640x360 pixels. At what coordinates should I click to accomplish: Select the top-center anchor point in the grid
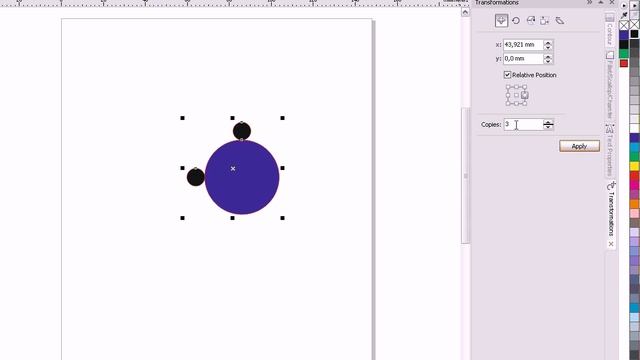[x=516, y=87]
